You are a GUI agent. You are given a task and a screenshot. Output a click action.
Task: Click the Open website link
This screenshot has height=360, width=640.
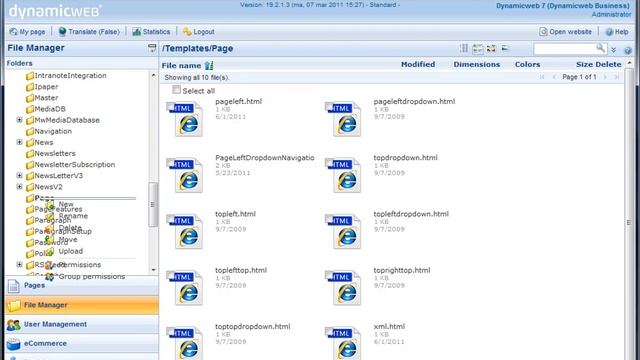565,31
